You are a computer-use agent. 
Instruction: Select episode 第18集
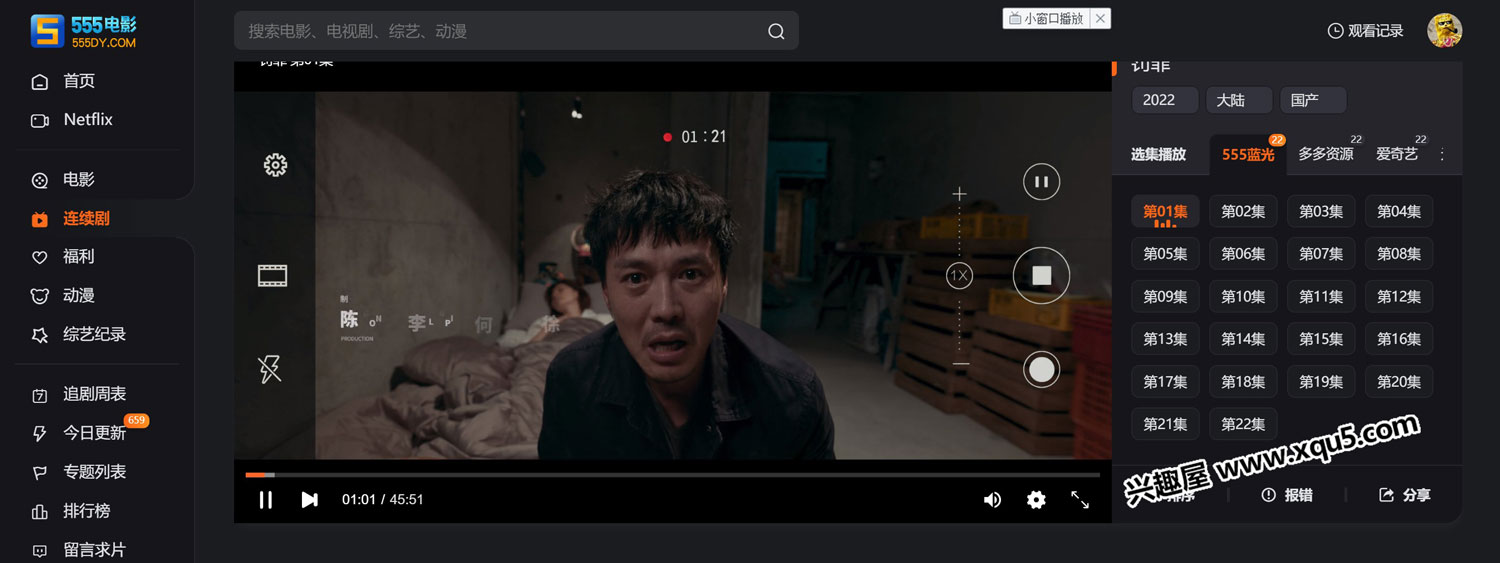coord(1243,382)
